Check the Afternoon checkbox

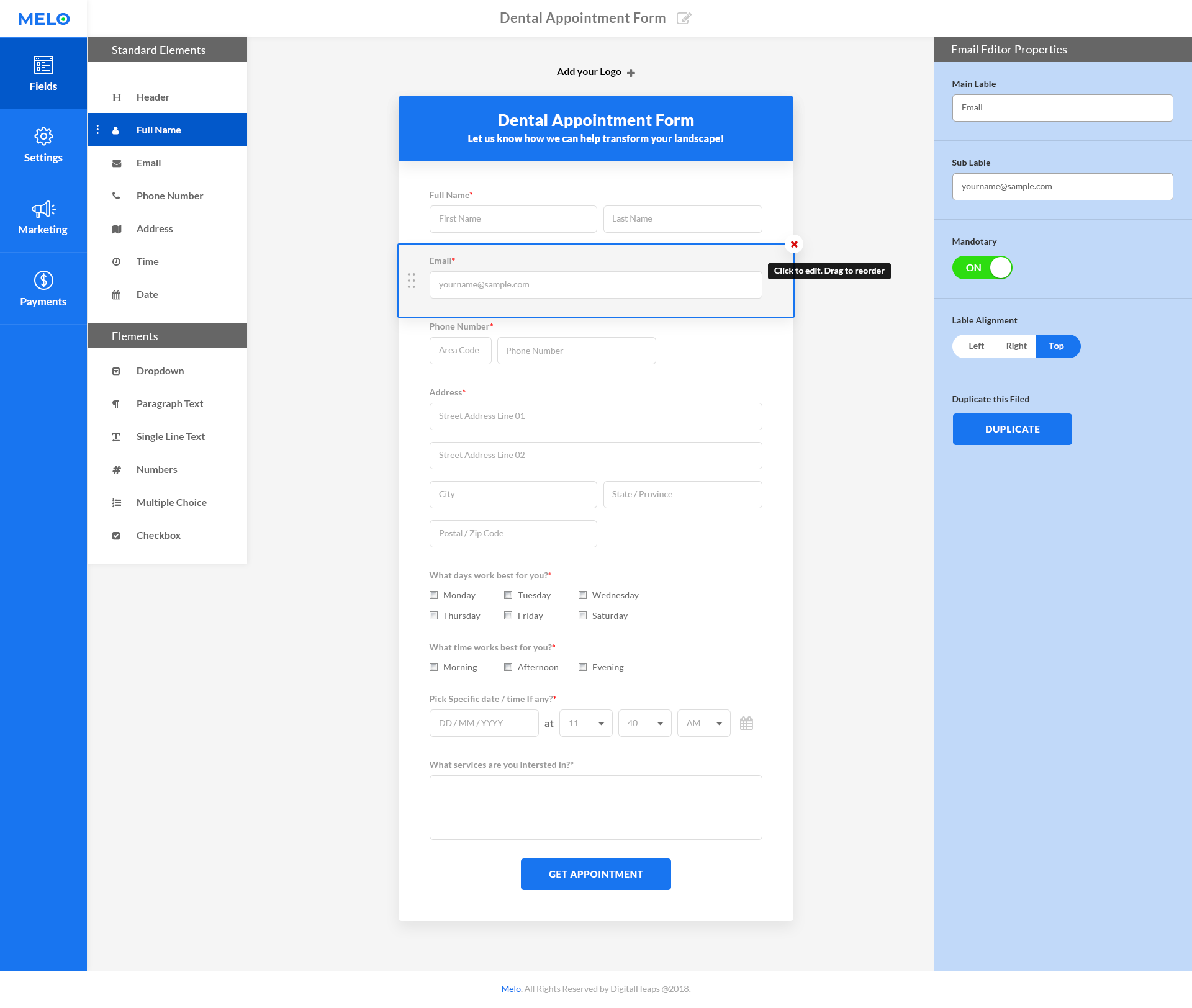pos(508,667)
